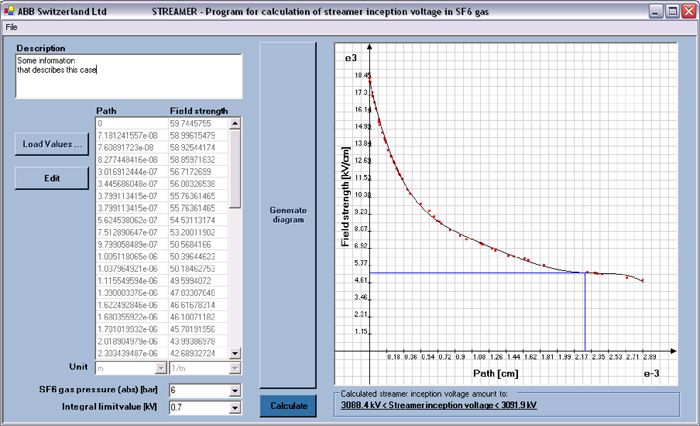Screen dimensions: 700x426
Task: Select field strength cell 42.68932724
Action: pyautogui.click(x=198, y=354)
